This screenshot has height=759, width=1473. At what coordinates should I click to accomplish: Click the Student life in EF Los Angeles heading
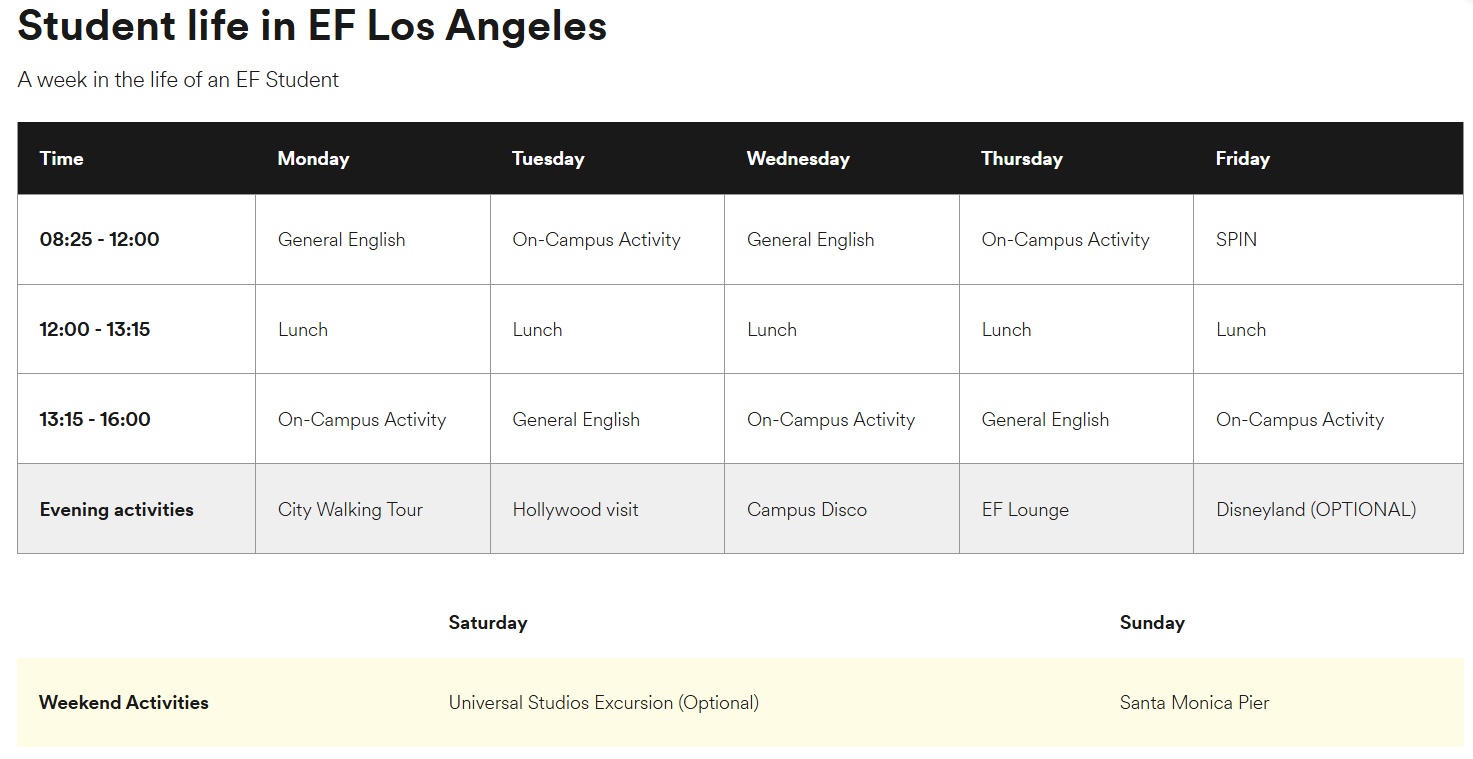312,26
